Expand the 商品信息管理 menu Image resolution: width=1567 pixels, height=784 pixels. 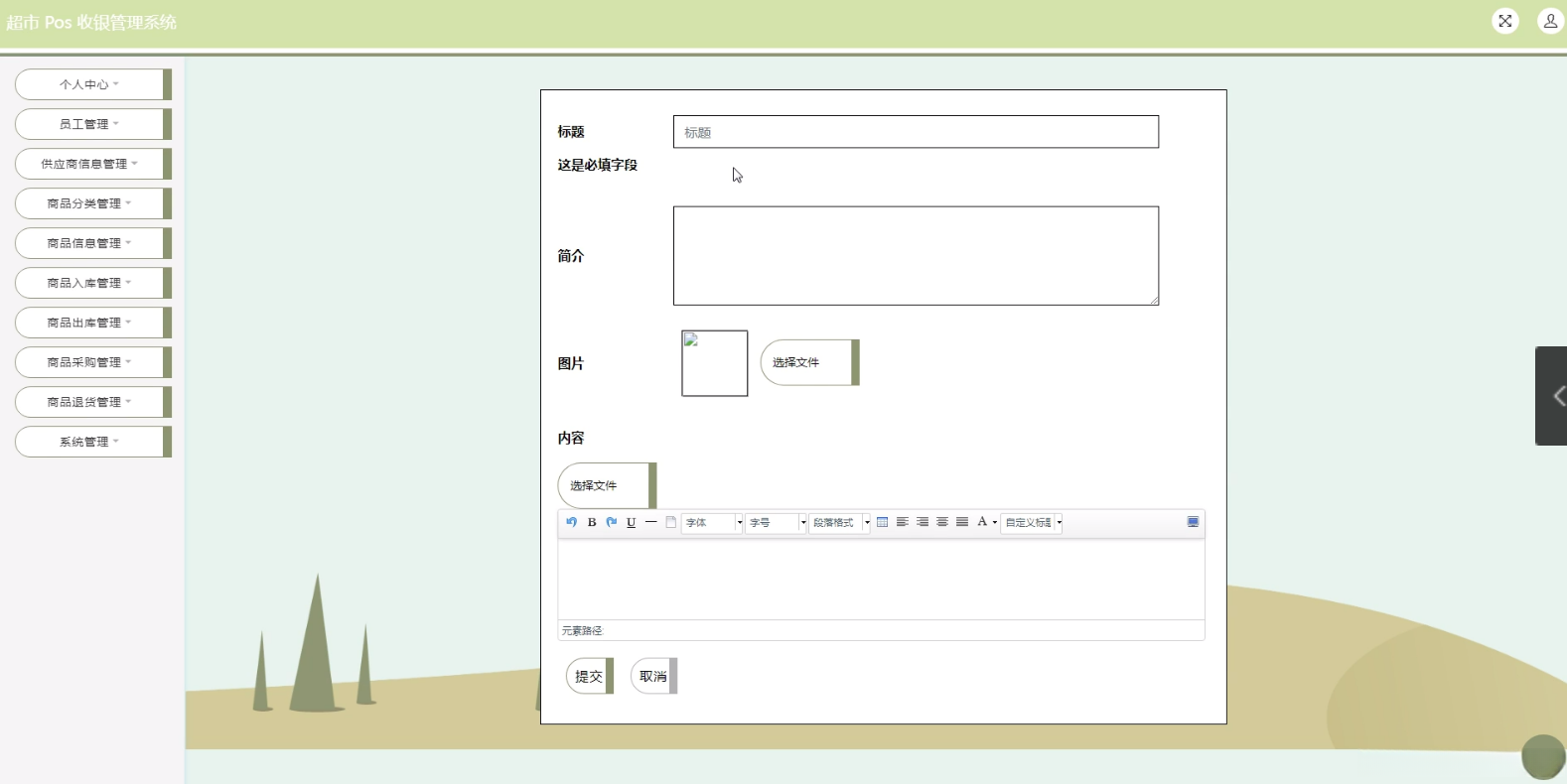(x=93, y=243)
